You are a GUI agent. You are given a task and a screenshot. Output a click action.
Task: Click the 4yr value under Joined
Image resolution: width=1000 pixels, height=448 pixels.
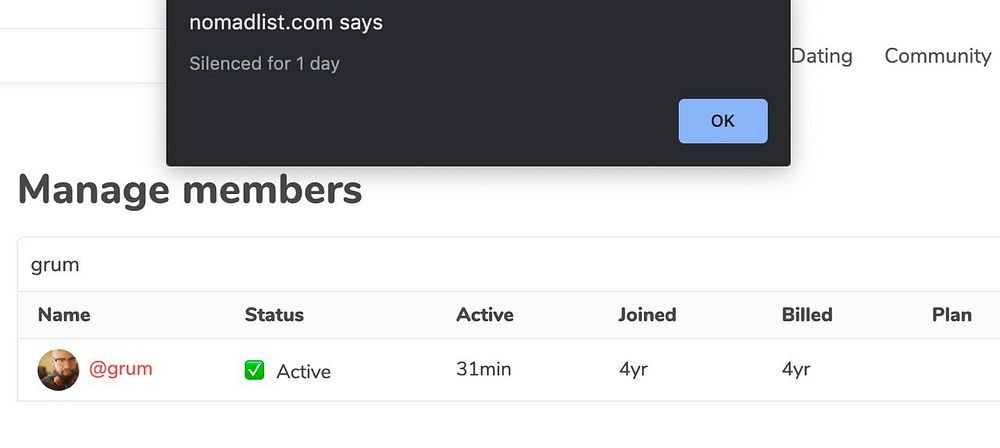pyautogui.click(x=633, y=370)
